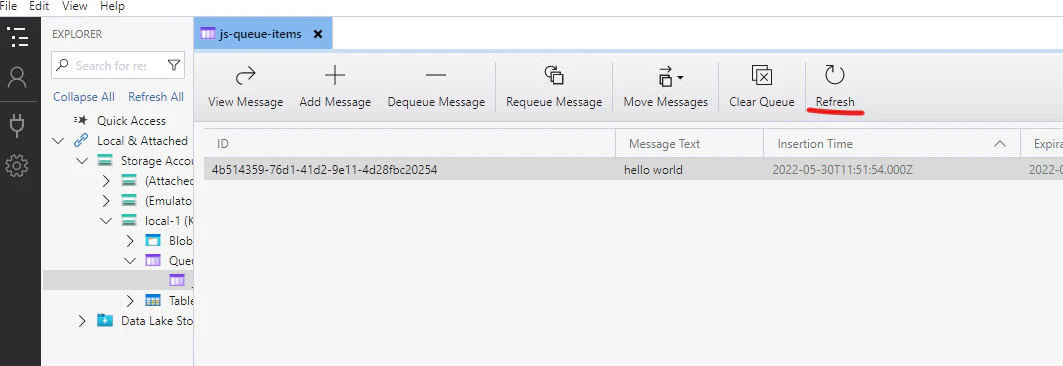This screenshot has height=366, width=1063.
Task: Click the Refresh All link
Action: [x=156, y=97]
